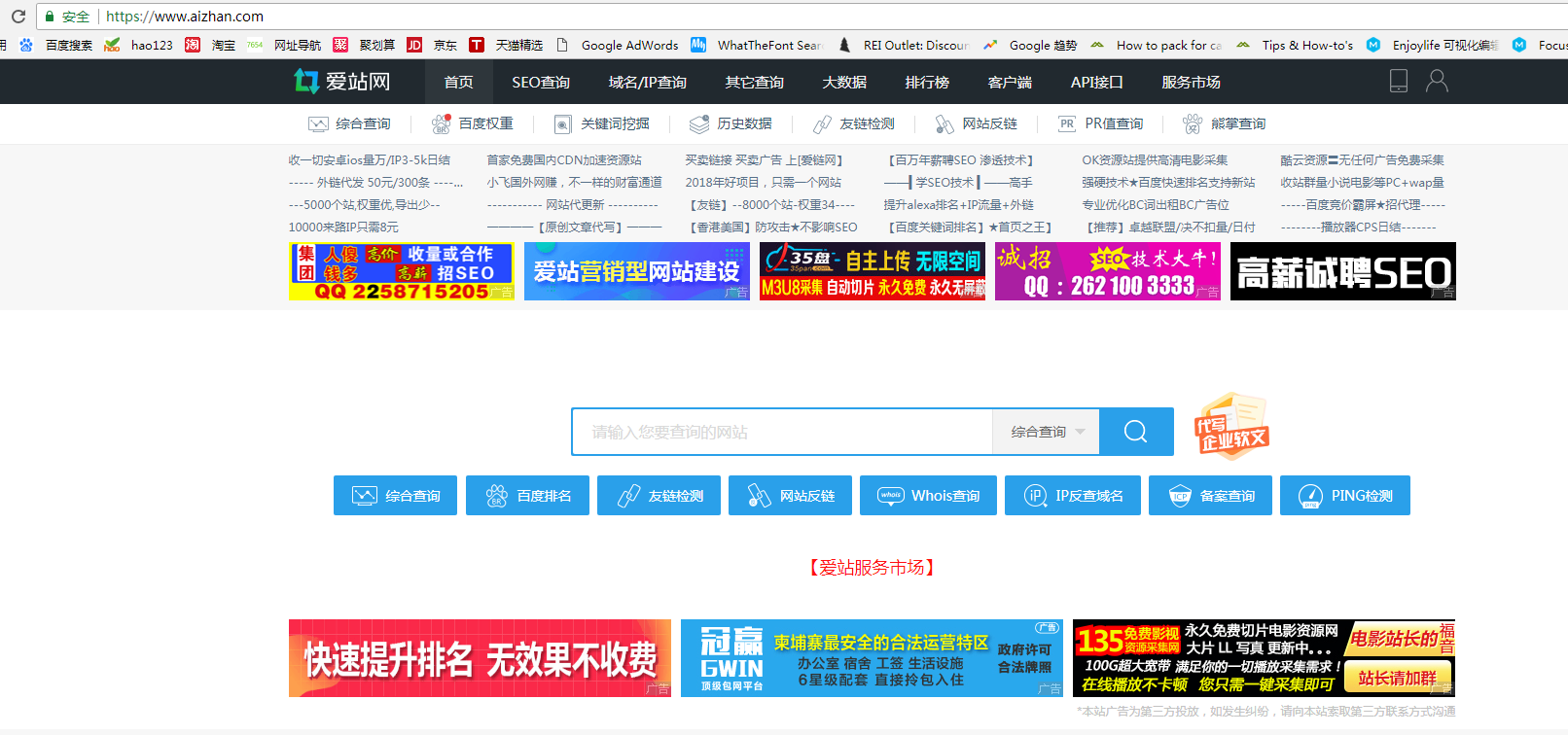Open the hao123 bookmark
The image size is (1568, 735).
[138, 45]
